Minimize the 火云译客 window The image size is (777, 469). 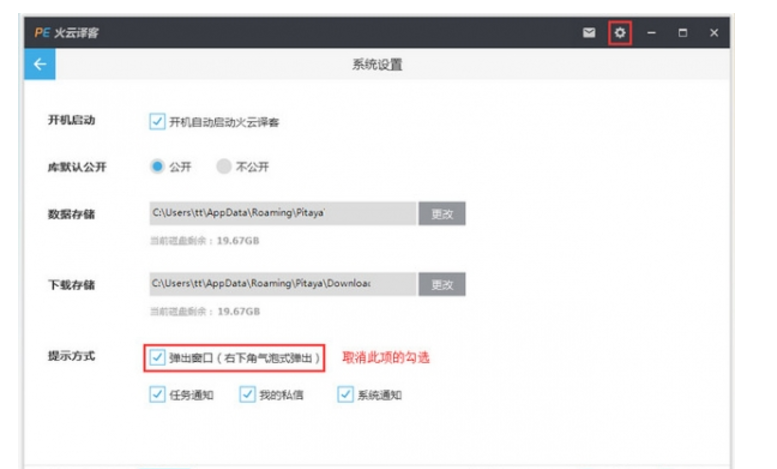(x=651, y=33)
